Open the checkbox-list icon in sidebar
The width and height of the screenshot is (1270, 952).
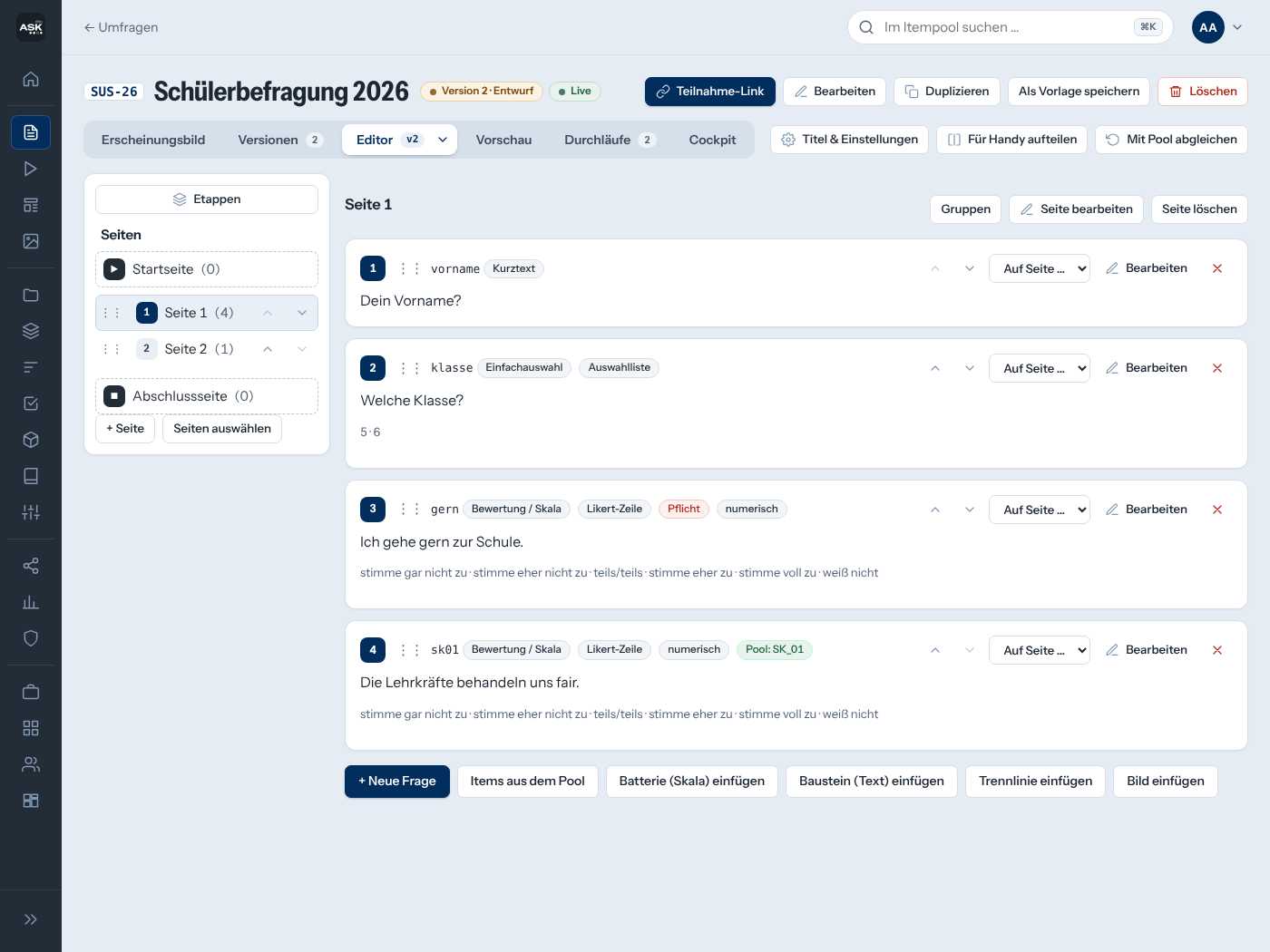31,403
